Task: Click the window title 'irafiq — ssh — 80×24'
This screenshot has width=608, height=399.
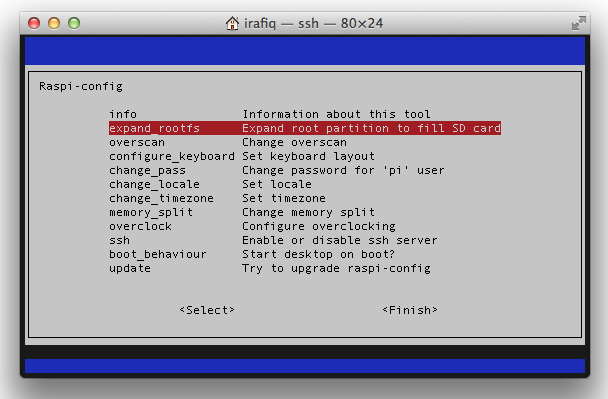Action: [313, 23]
